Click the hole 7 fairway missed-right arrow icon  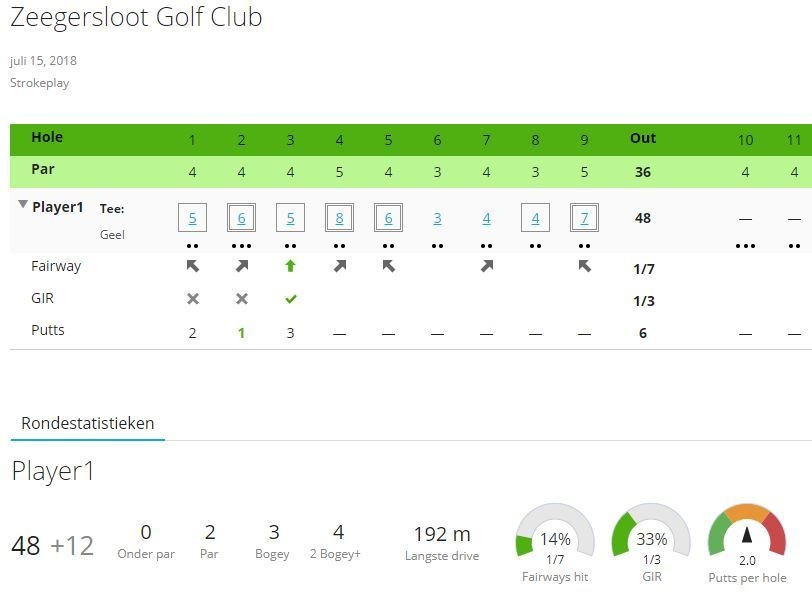(486, 267)
